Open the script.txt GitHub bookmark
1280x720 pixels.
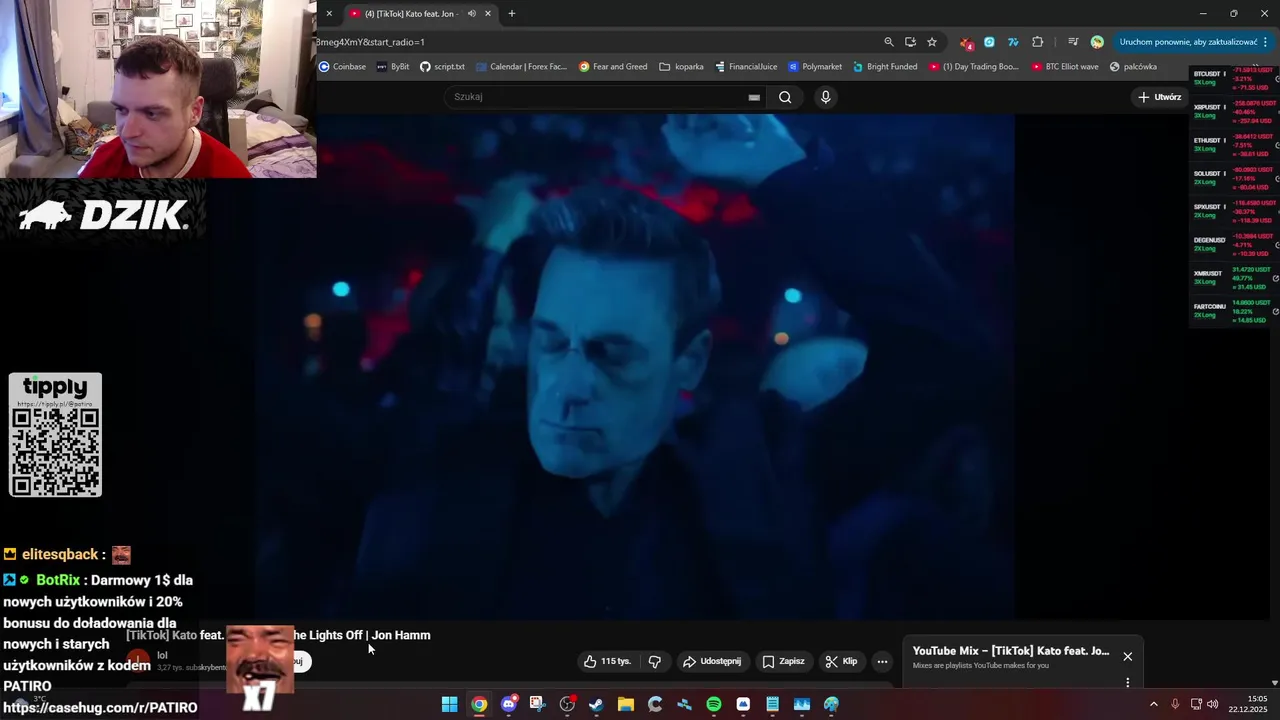442,67
